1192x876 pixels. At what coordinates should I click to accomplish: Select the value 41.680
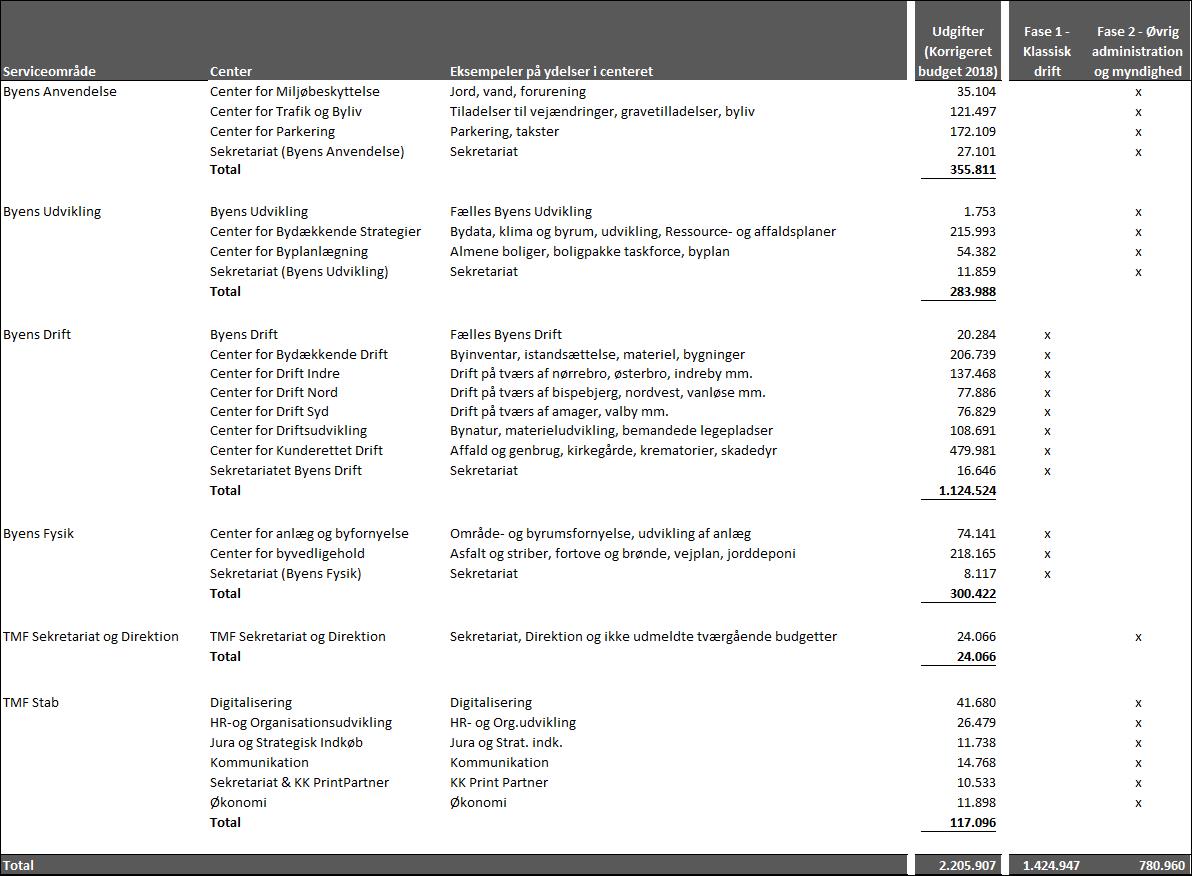click(976, 703)
